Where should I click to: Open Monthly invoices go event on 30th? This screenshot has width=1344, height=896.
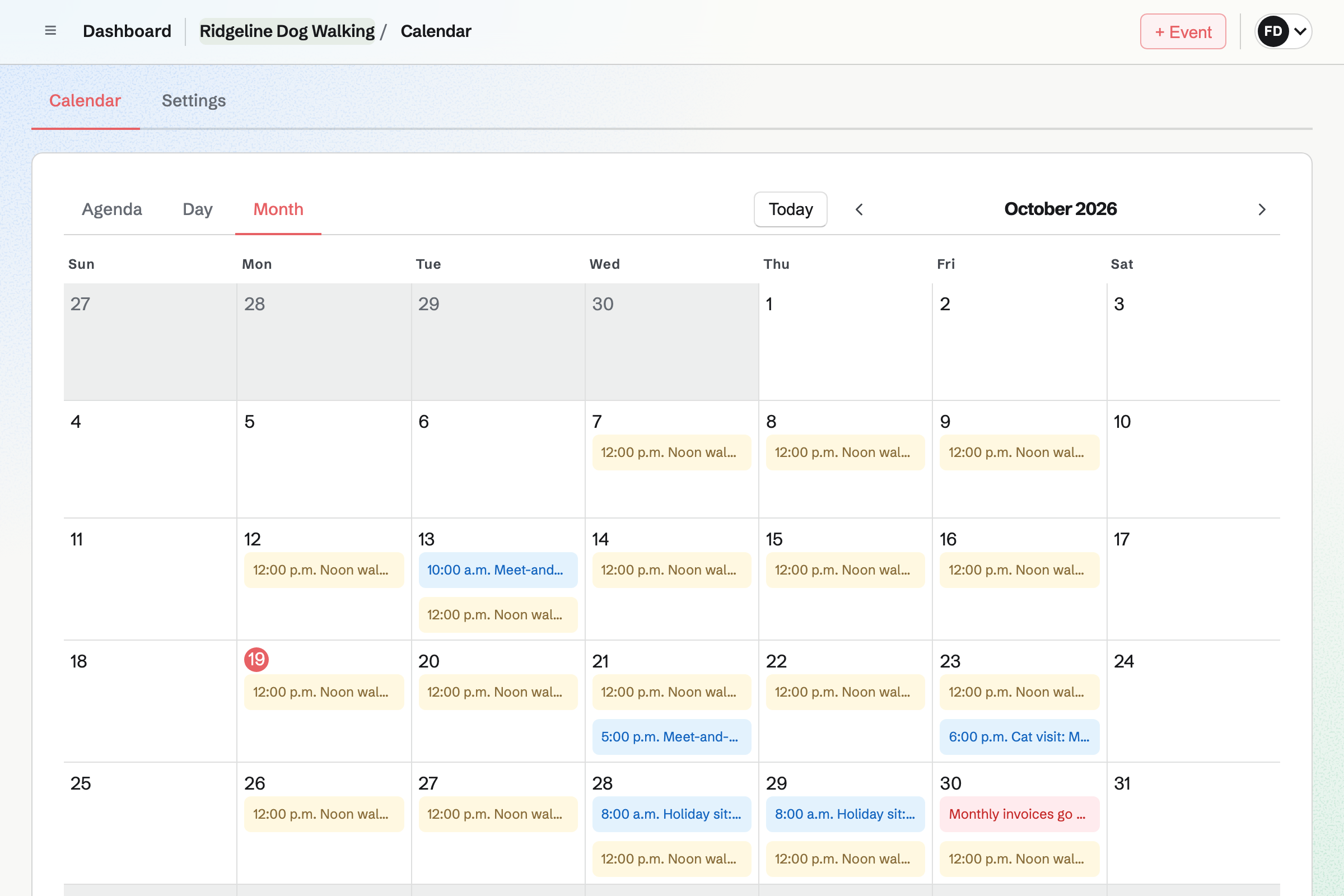pyautogui.click(x=1019, y=814)
